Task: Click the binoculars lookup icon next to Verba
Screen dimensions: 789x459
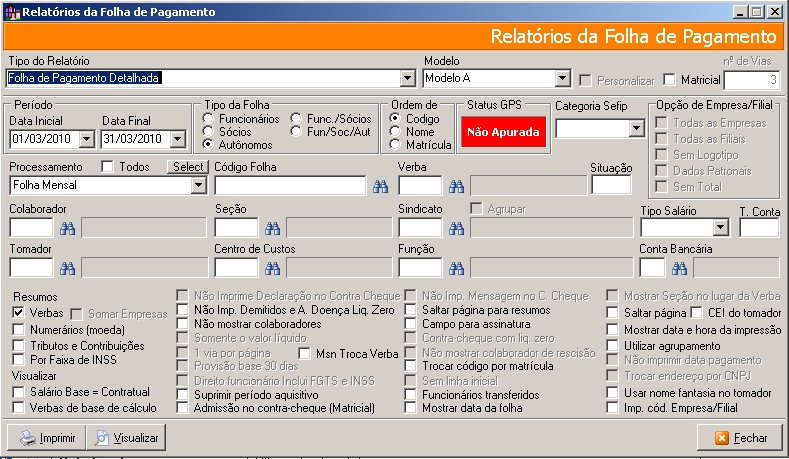Action: pyautogui.click(x=456, y=185)
